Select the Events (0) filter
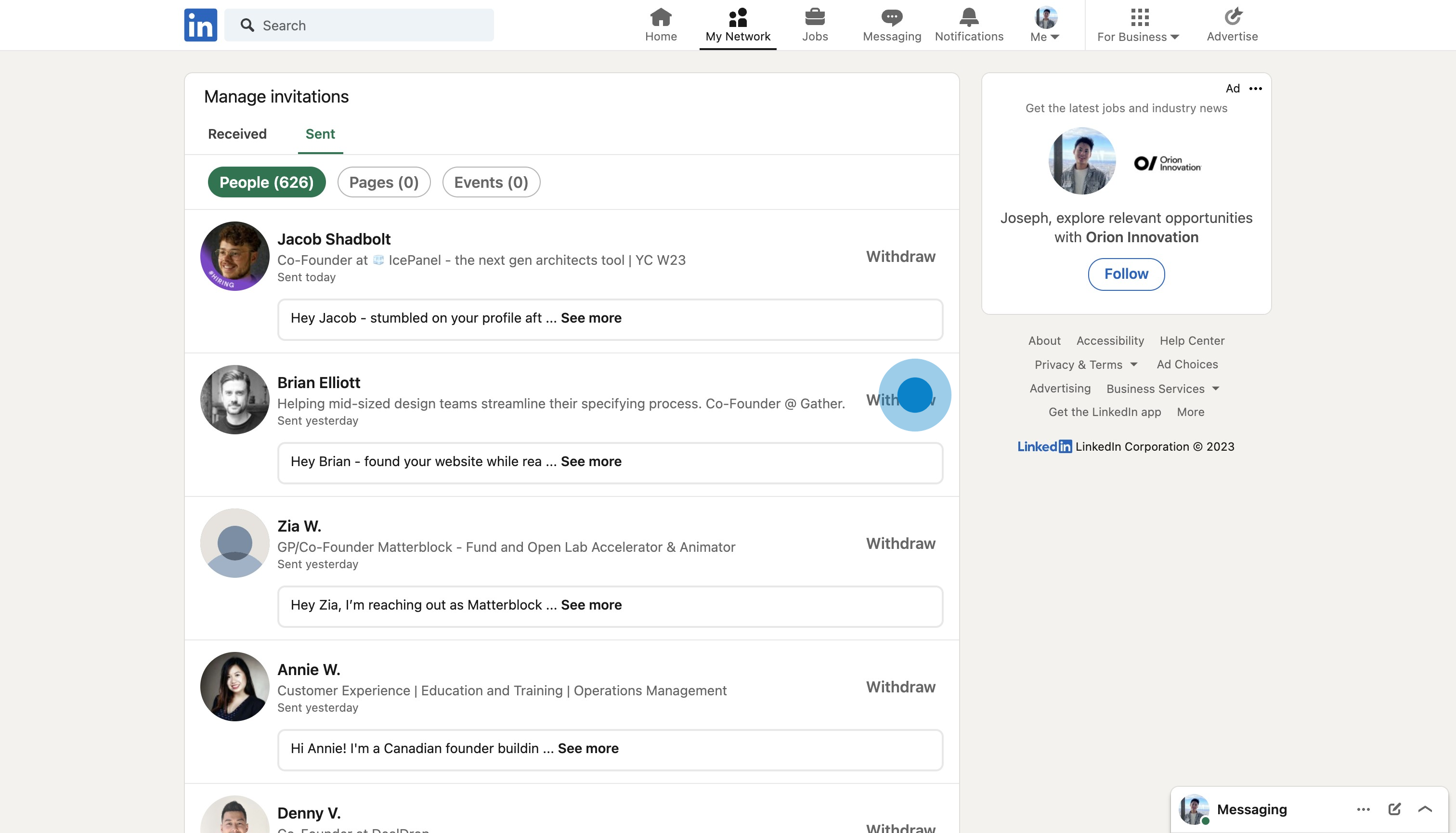 491,182
